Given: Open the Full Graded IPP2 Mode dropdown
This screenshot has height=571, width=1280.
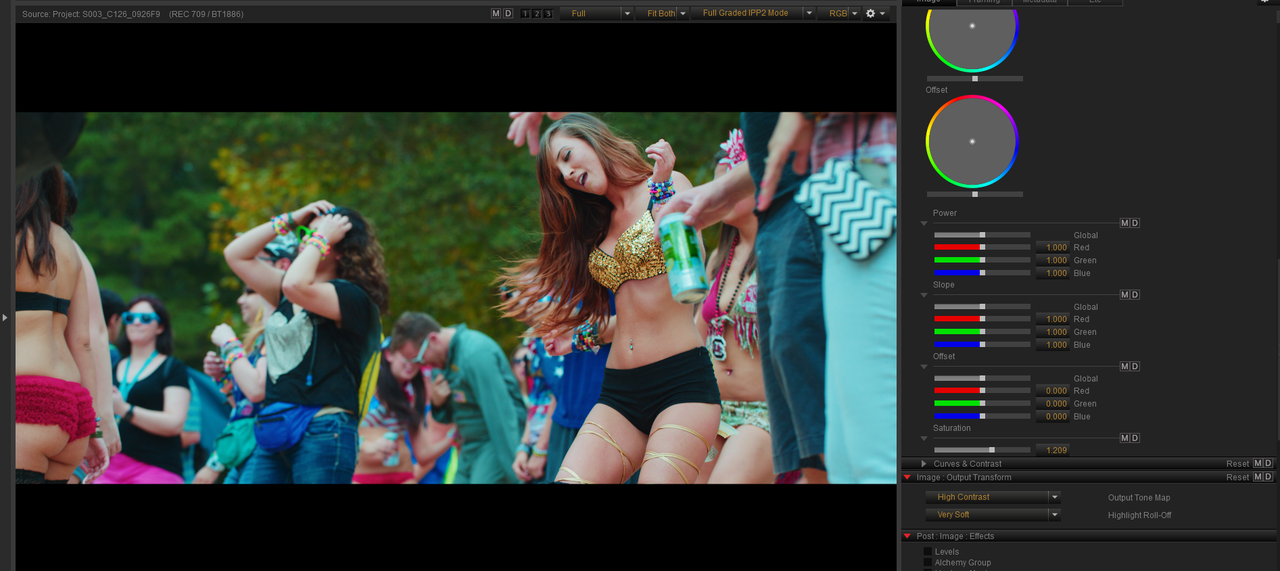Looking at the screenshot, I should [x=752, y=13].
